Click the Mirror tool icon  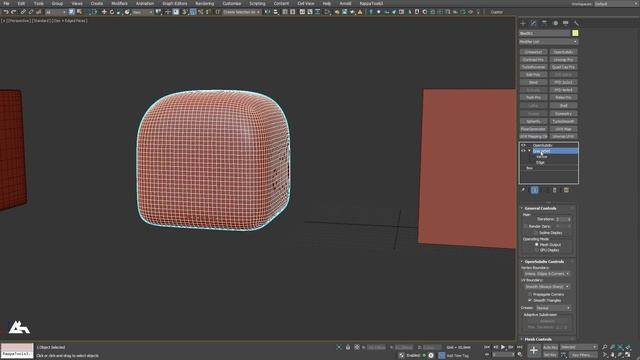pos(267,12)
